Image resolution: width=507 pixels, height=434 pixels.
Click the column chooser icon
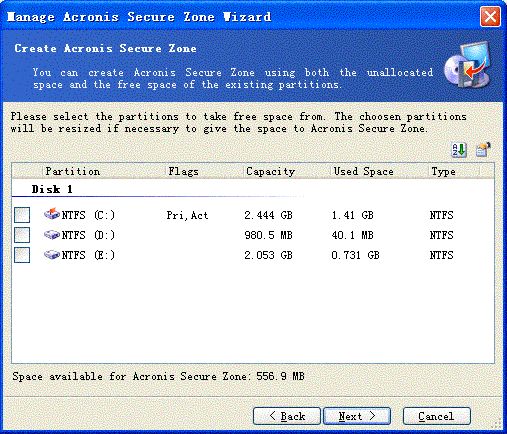coord(483,150)
